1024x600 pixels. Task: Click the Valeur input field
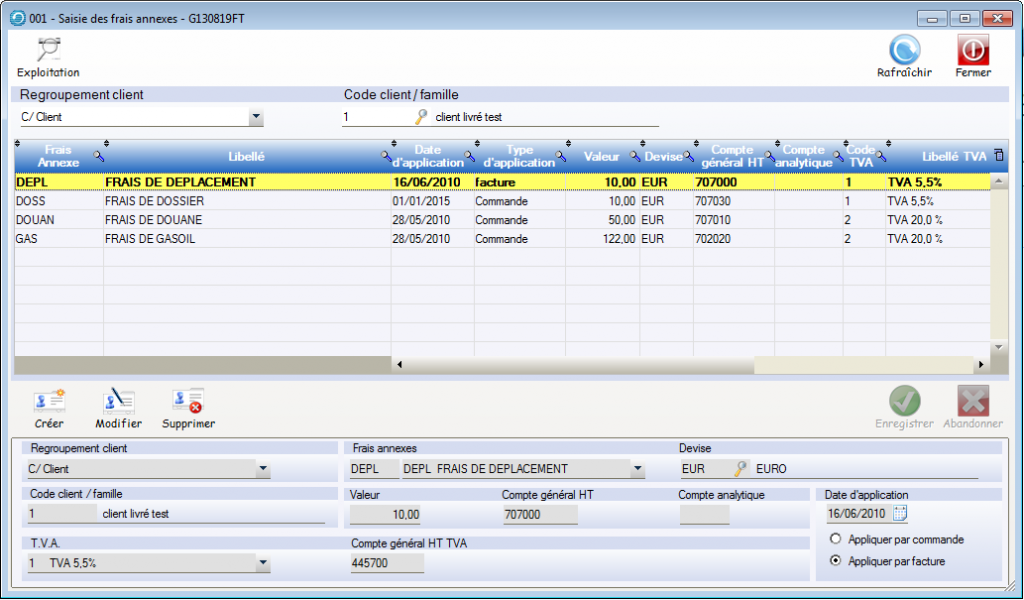[386, 515]
